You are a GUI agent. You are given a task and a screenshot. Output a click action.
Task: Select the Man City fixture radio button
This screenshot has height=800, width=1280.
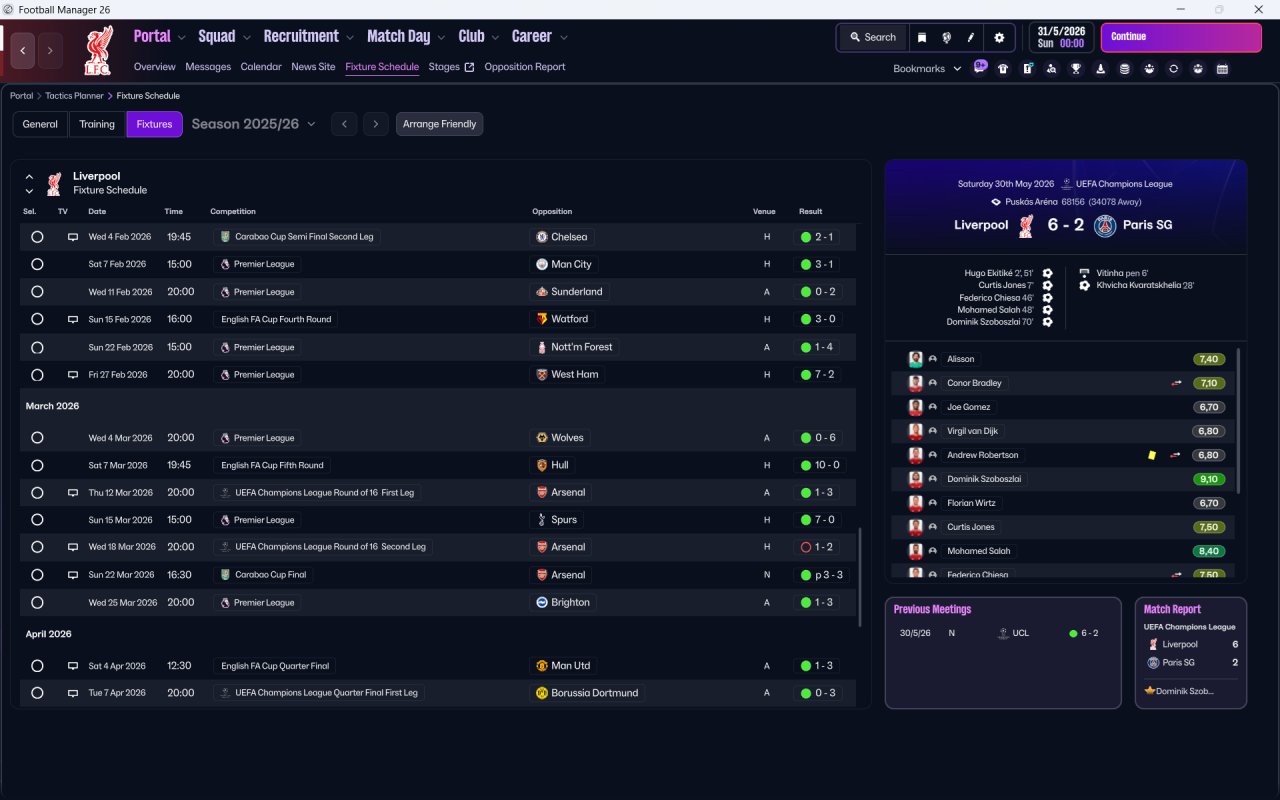point(37,265)
